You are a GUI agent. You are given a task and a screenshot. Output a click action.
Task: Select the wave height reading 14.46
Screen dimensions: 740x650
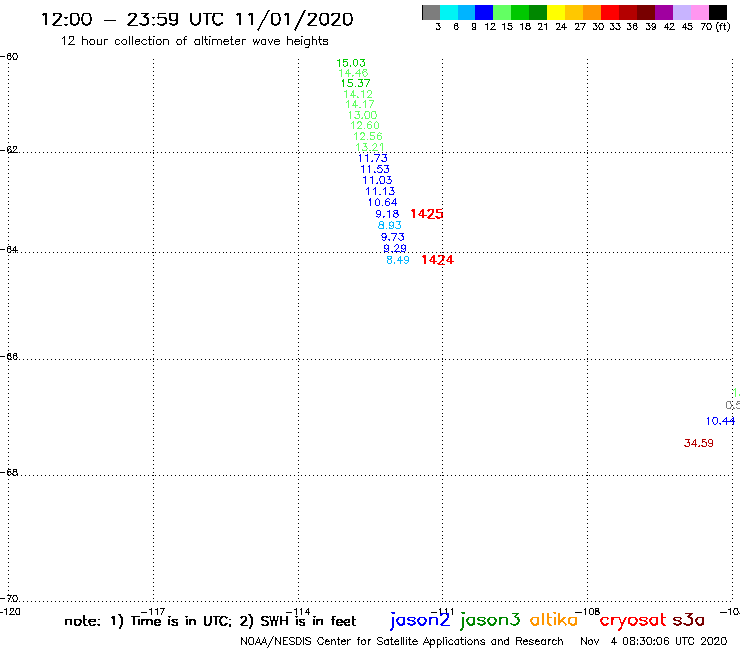pos(353,73)
